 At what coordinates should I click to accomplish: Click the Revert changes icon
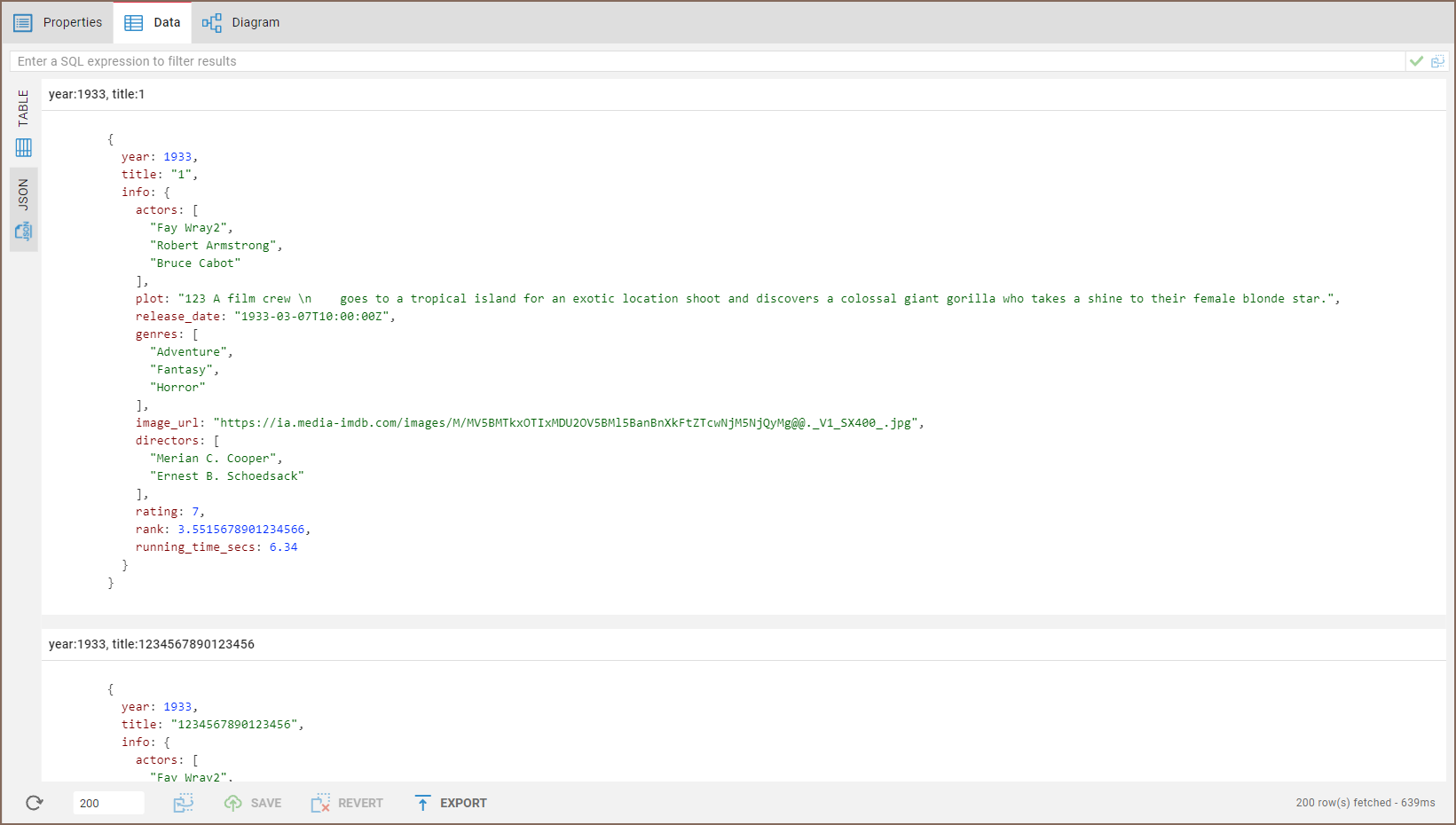[x=320, y=803]
